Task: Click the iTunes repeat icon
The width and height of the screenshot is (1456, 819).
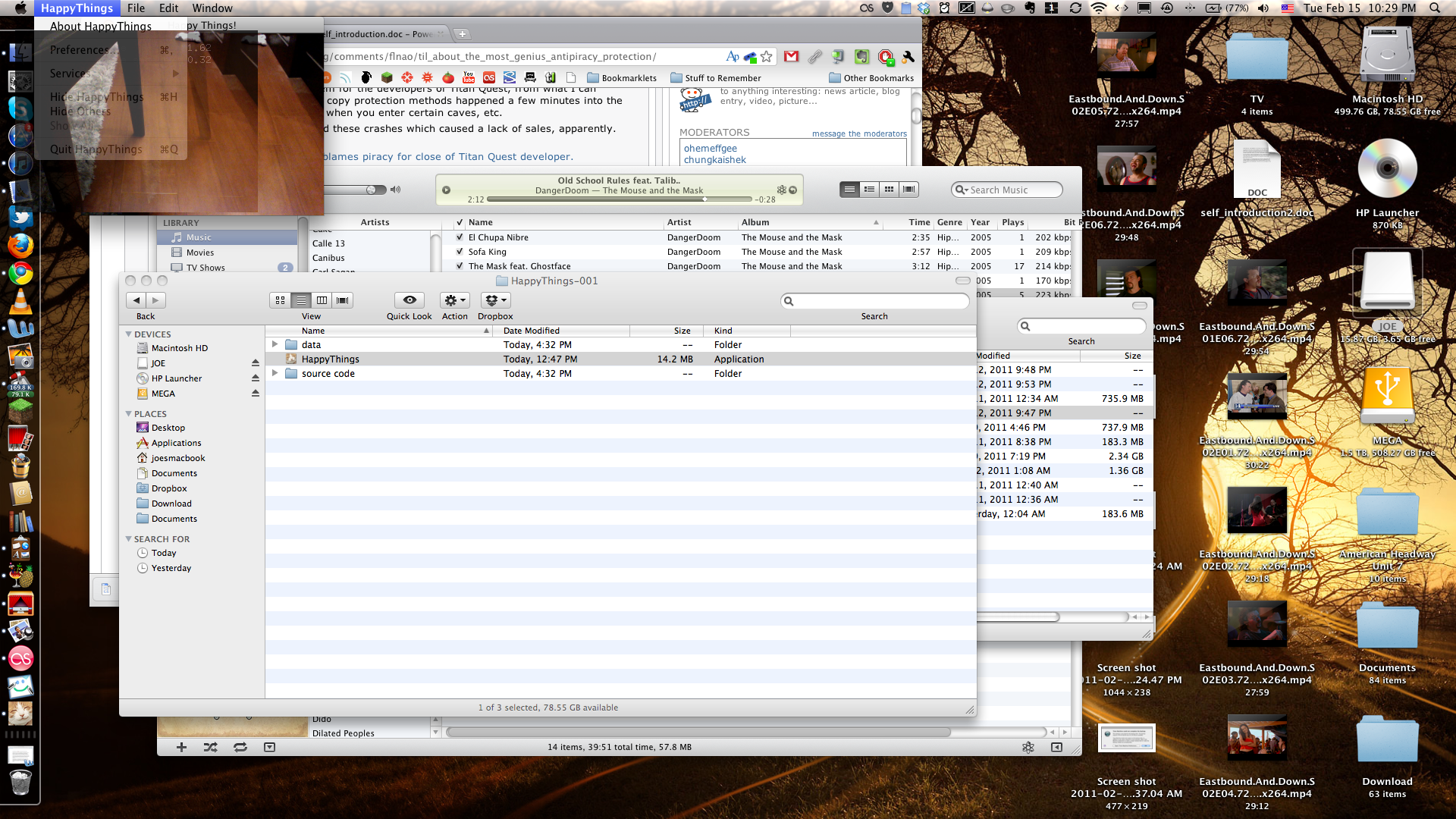Action: coord(240,747)
